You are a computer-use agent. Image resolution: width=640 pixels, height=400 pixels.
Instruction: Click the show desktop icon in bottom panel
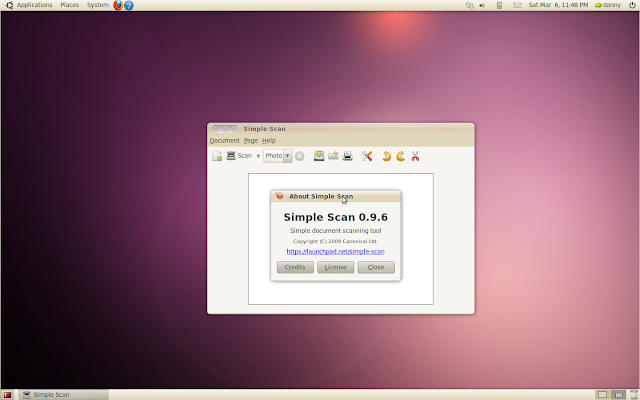7,395
